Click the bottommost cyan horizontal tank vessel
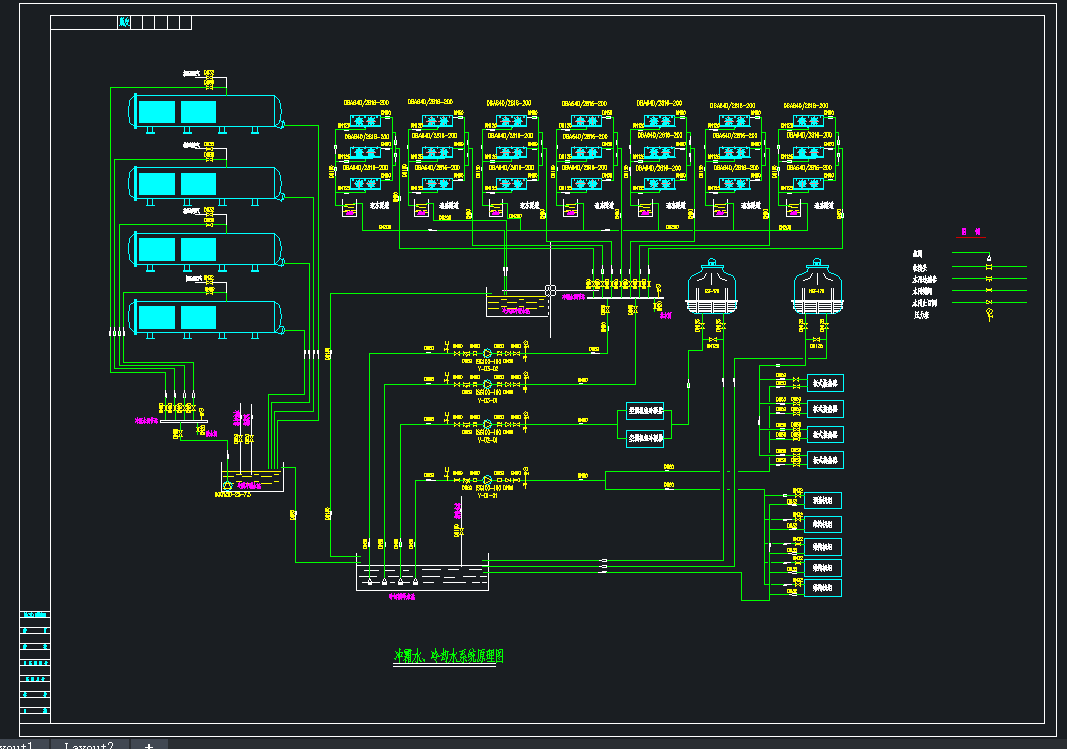This screenshot has width=1067, height=749. pyautogui.click(x=205, y=317)
